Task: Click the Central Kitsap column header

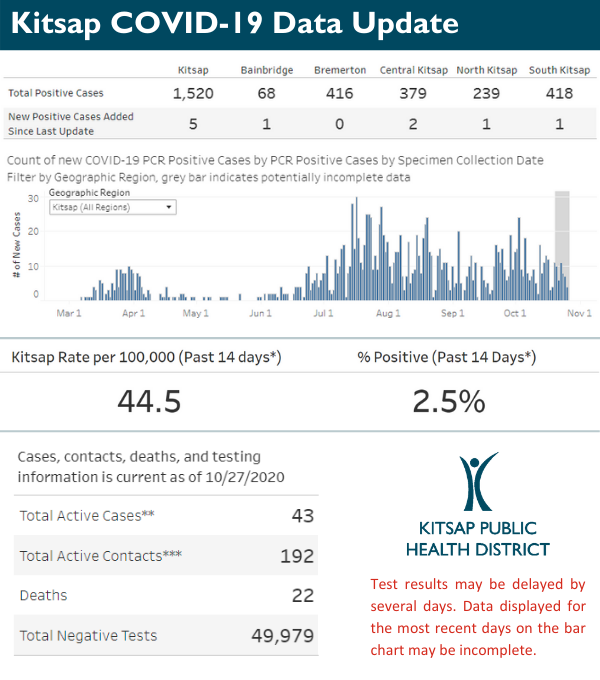Action: pyautogui.click(x=413, y=70)
